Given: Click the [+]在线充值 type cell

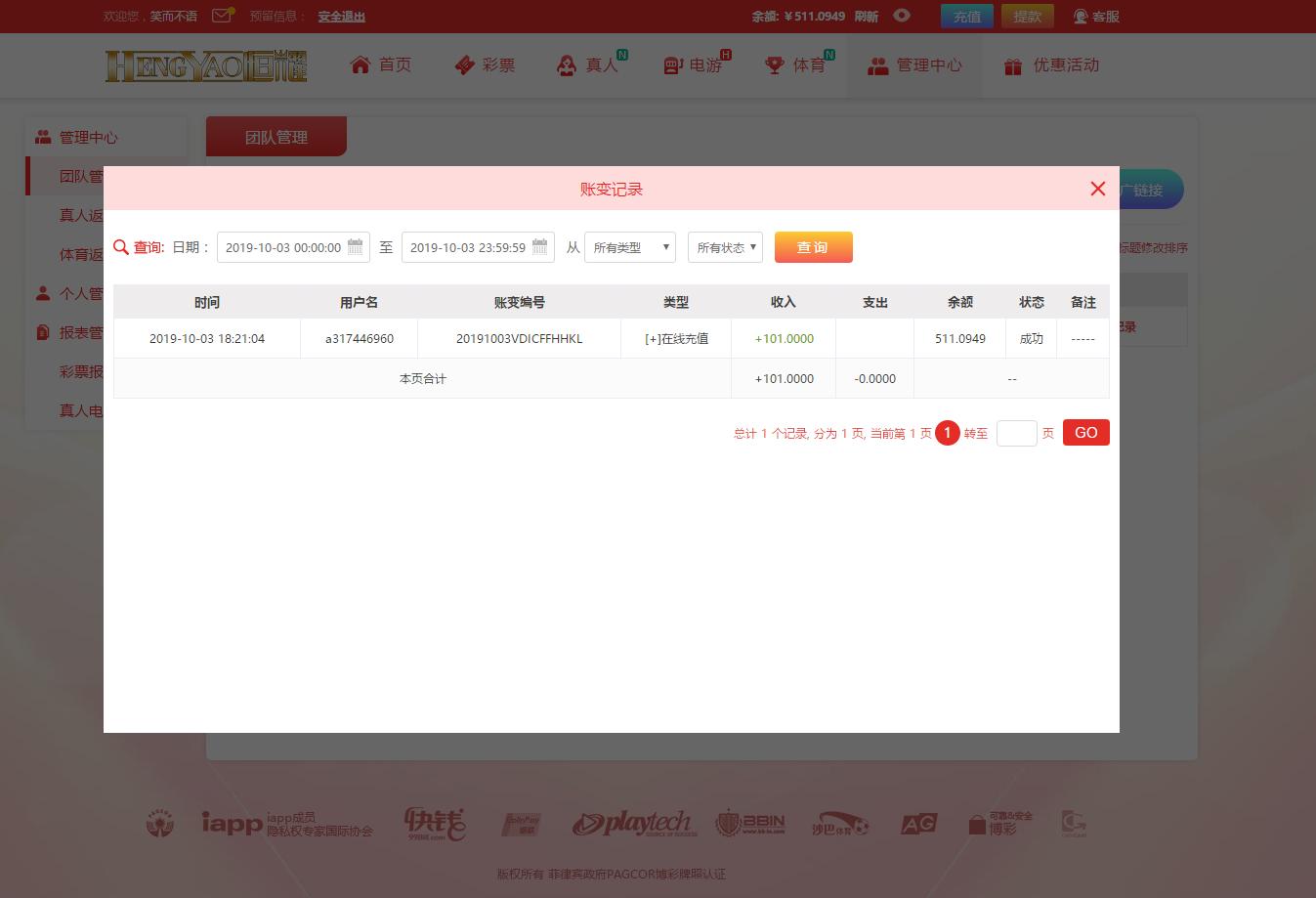Looking at the screenshot, I should (x=676, y=338).
